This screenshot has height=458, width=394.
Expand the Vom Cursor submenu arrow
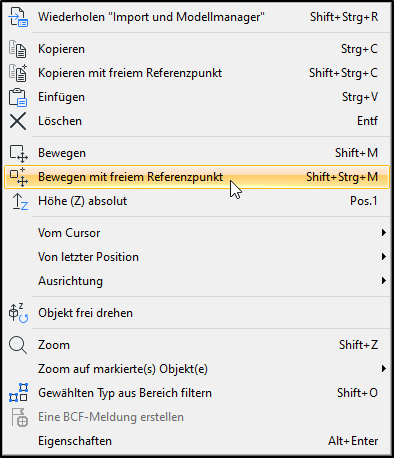pos(384,233)
